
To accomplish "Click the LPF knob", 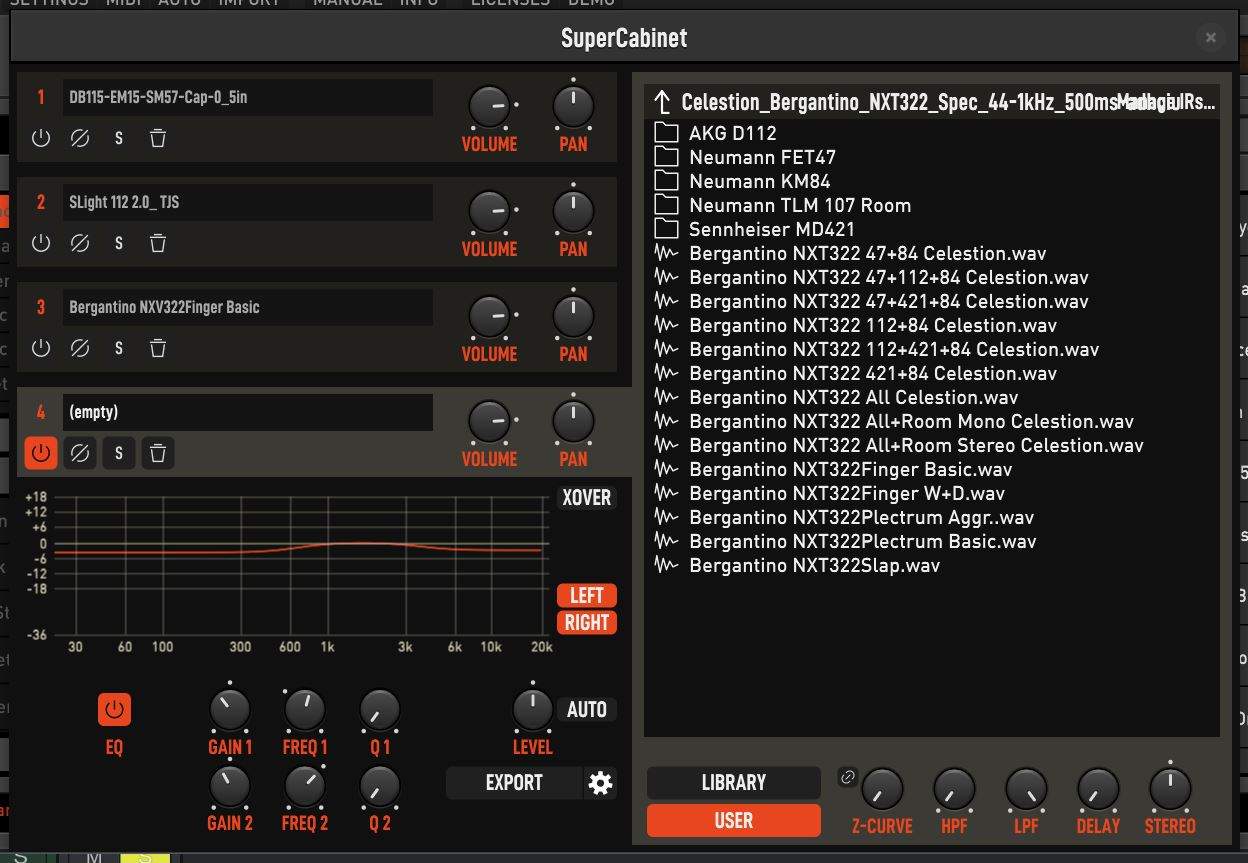I will (1026, 790).
